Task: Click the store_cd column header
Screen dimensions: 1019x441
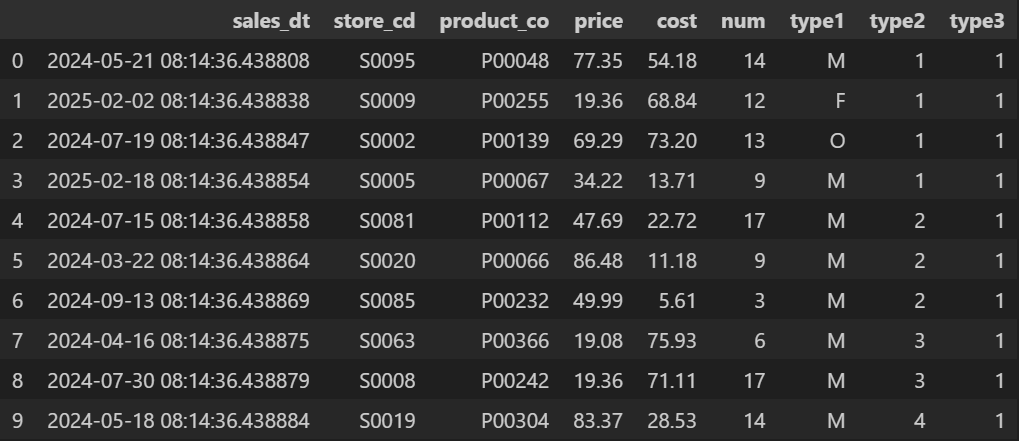Action: click(374, 21)
